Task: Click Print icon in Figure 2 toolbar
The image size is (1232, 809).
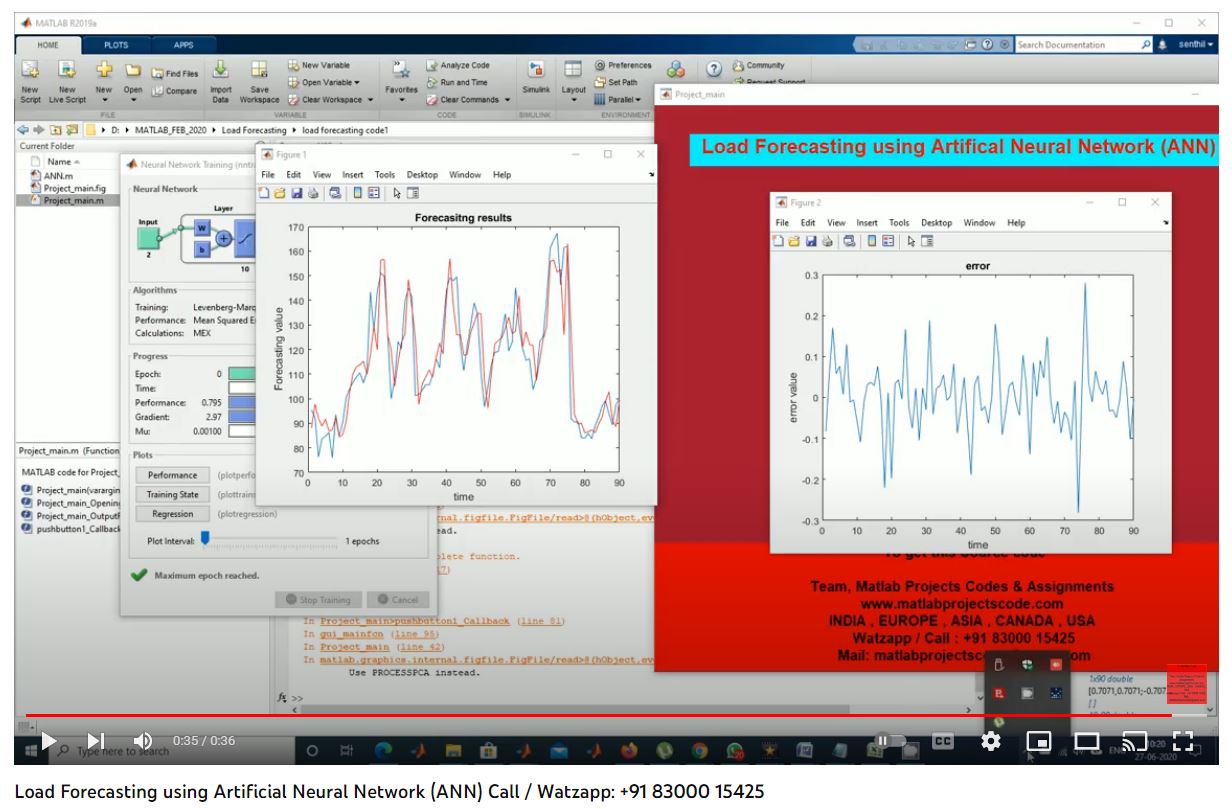Action: coord(826,241)
